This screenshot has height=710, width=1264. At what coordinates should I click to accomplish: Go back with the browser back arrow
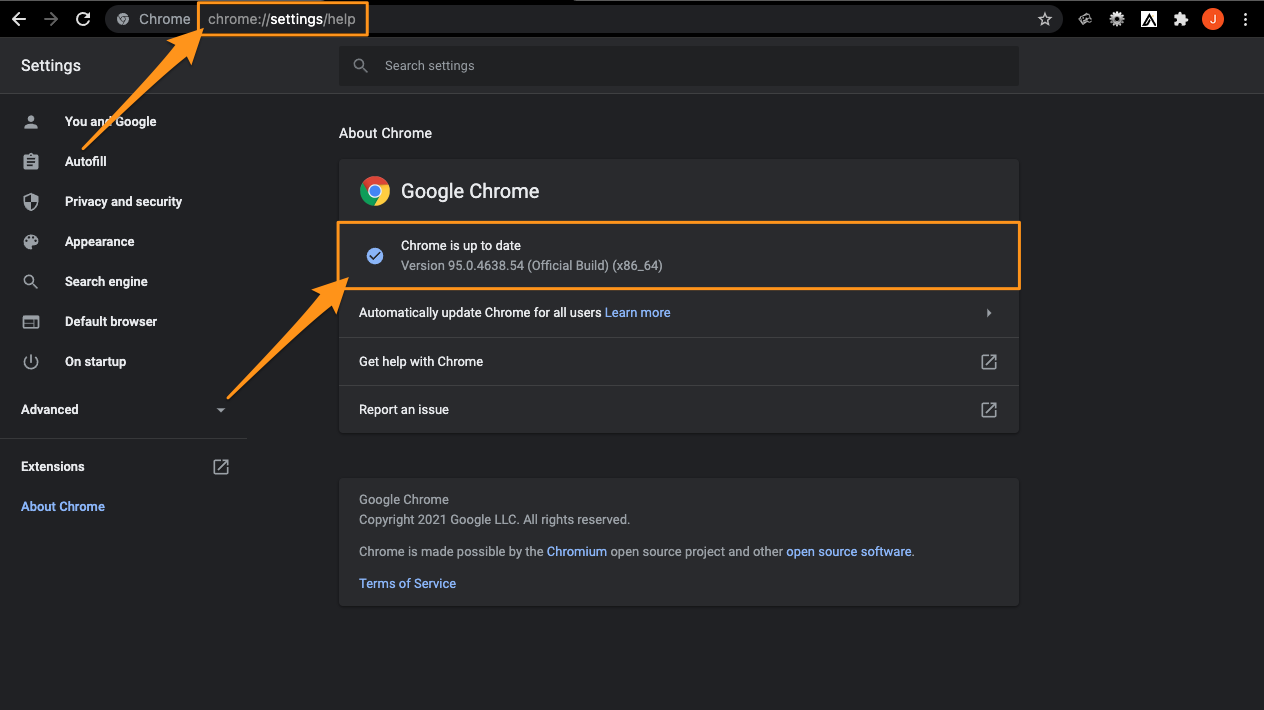click(x=18, y=19)
